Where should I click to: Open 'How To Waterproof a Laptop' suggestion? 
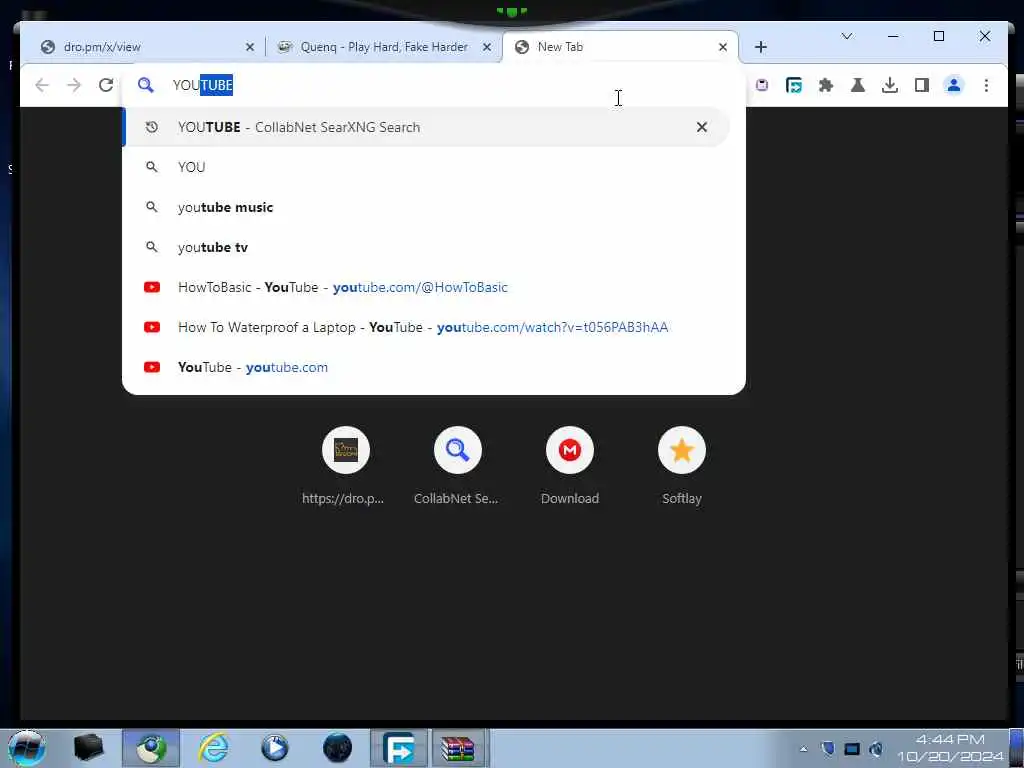[x=426, y=327]
